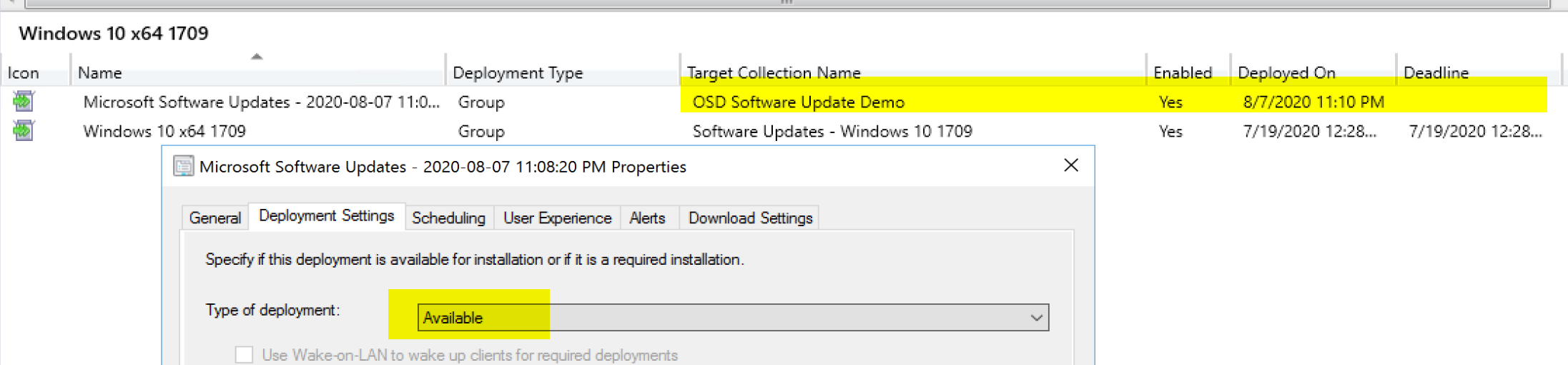Click the Windows 10 x64 1709 deployment icon
Image resolution: width=1568 pixels, height=365 pixels.
[23, 131]
